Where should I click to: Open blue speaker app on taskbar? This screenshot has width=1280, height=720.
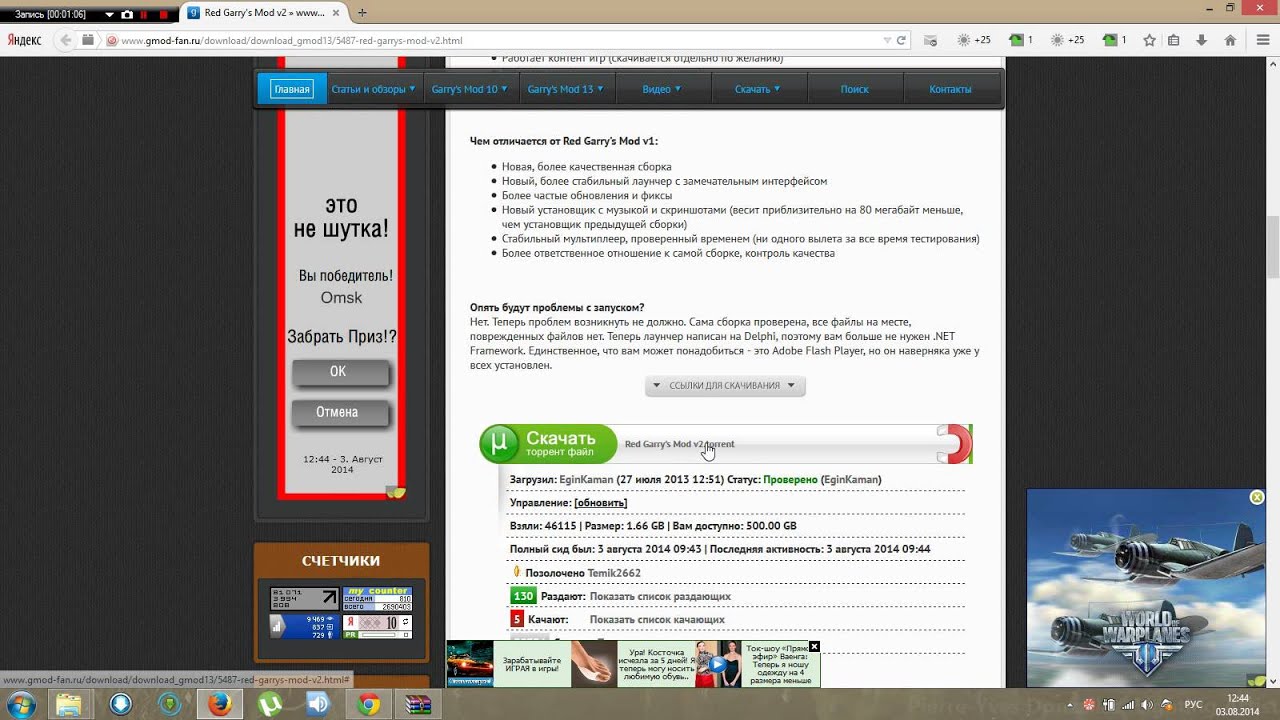[x=319, y=704]
